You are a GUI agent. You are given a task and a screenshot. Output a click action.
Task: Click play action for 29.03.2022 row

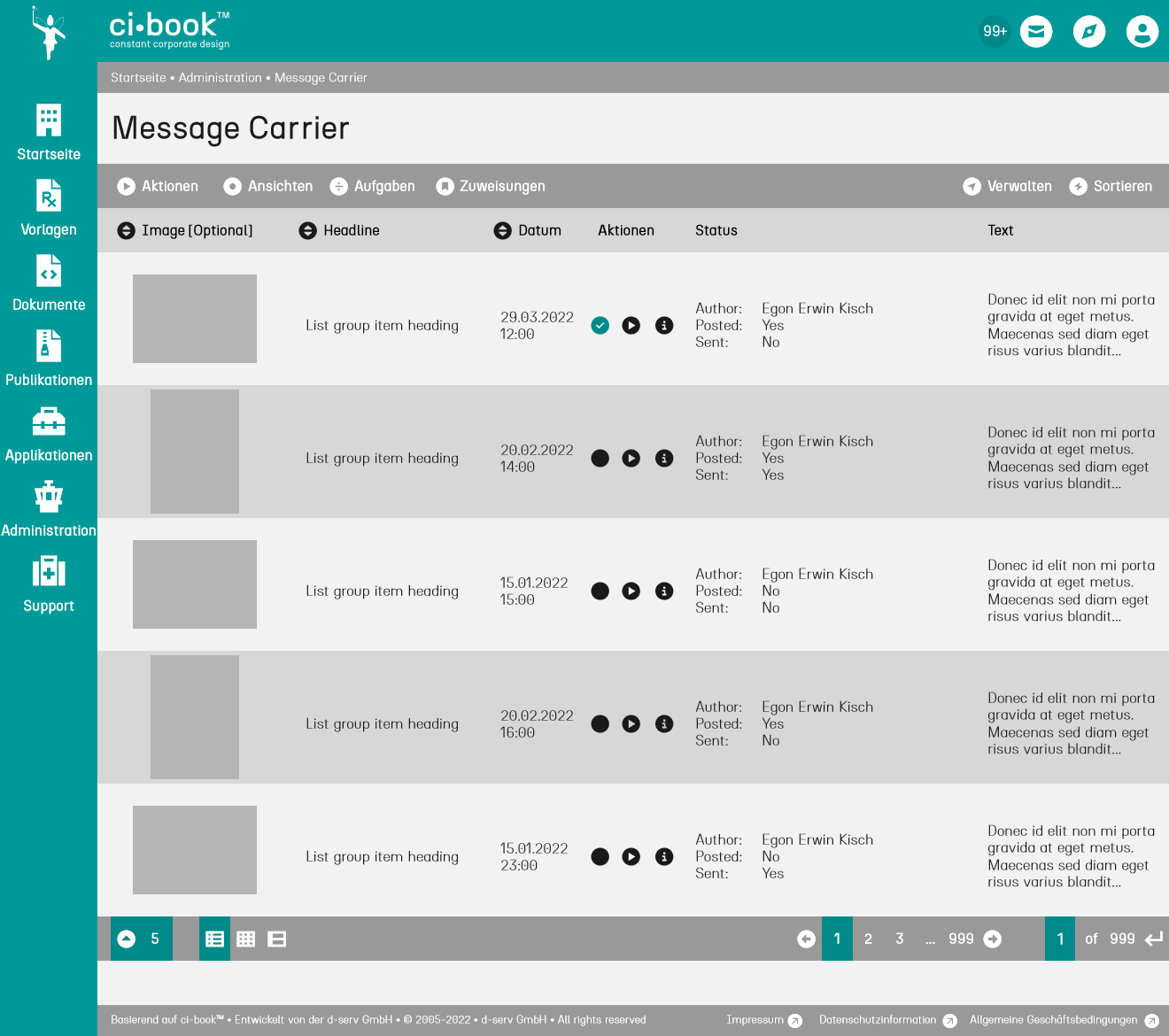click(631, 325)
